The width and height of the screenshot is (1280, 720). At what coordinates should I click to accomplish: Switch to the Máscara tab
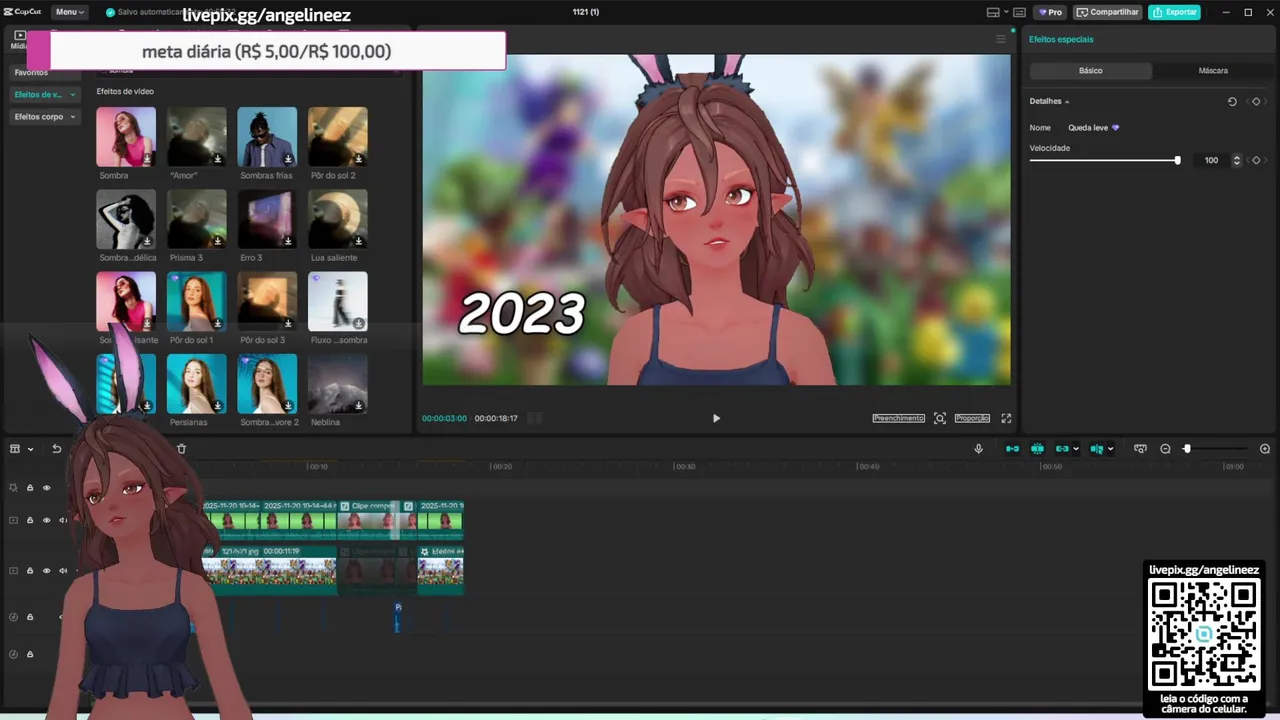pyautogui.click(x=1213, y=71)
